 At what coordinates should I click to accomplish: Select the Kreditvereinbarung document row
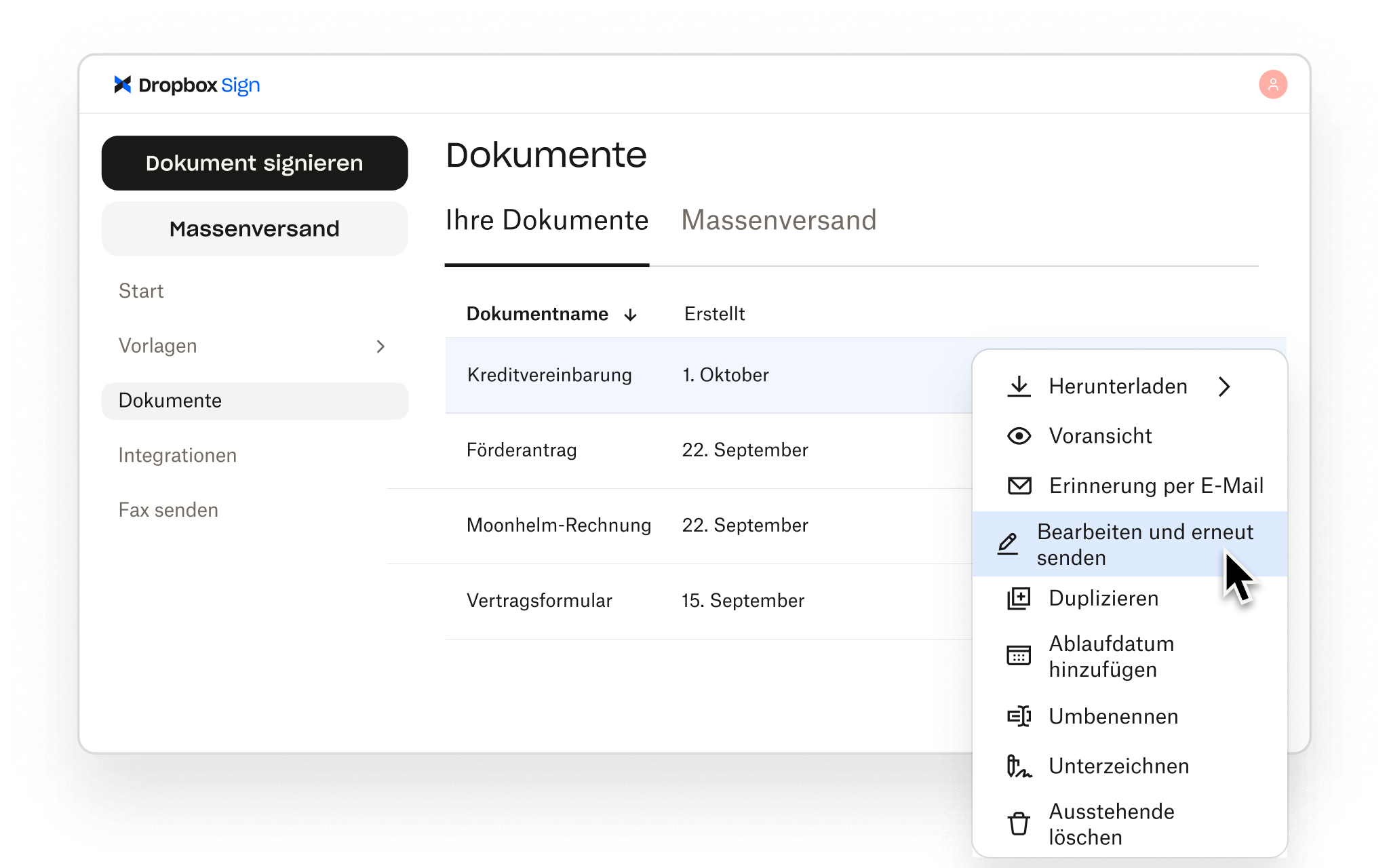click(708, 375)
